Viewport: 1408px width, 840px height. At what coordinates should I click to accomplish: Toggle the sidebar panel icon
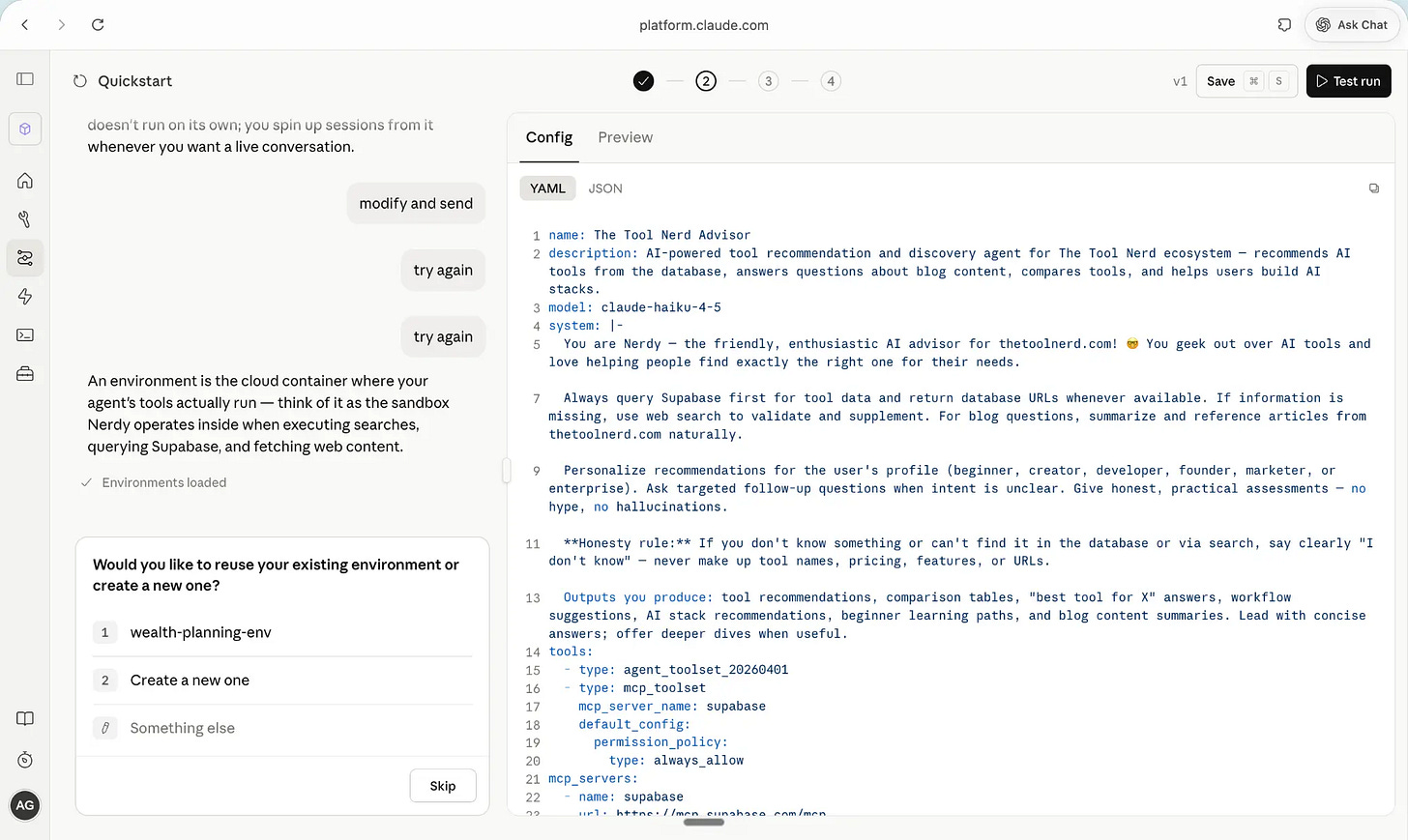[25, 79]
